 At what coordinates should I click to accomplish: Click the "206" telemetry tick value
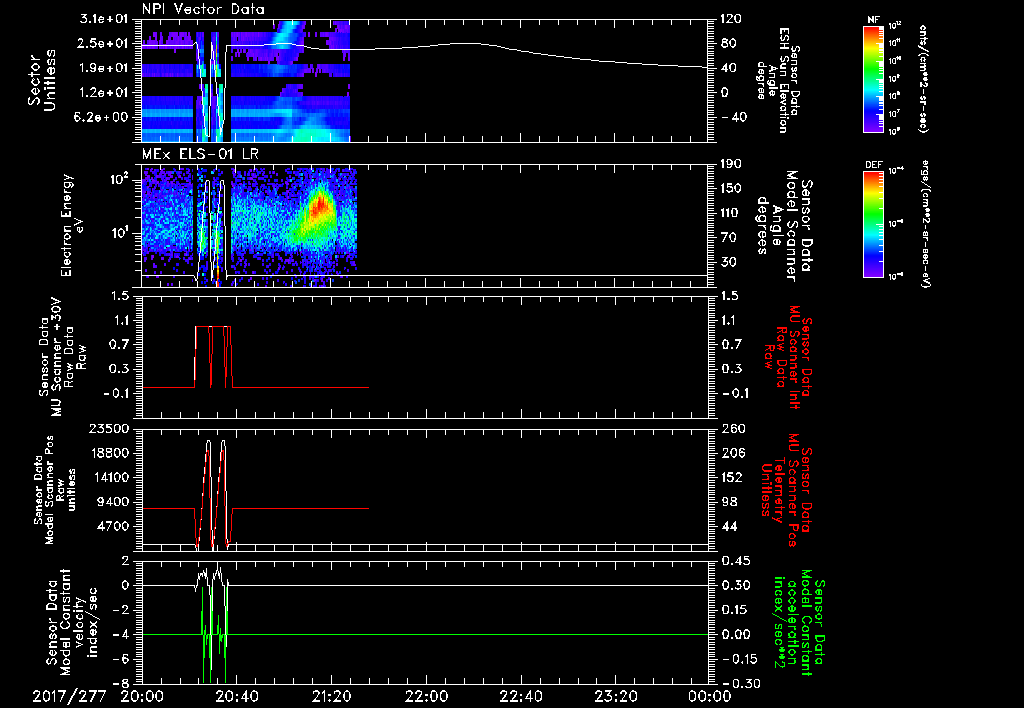(x=731, y=453)
